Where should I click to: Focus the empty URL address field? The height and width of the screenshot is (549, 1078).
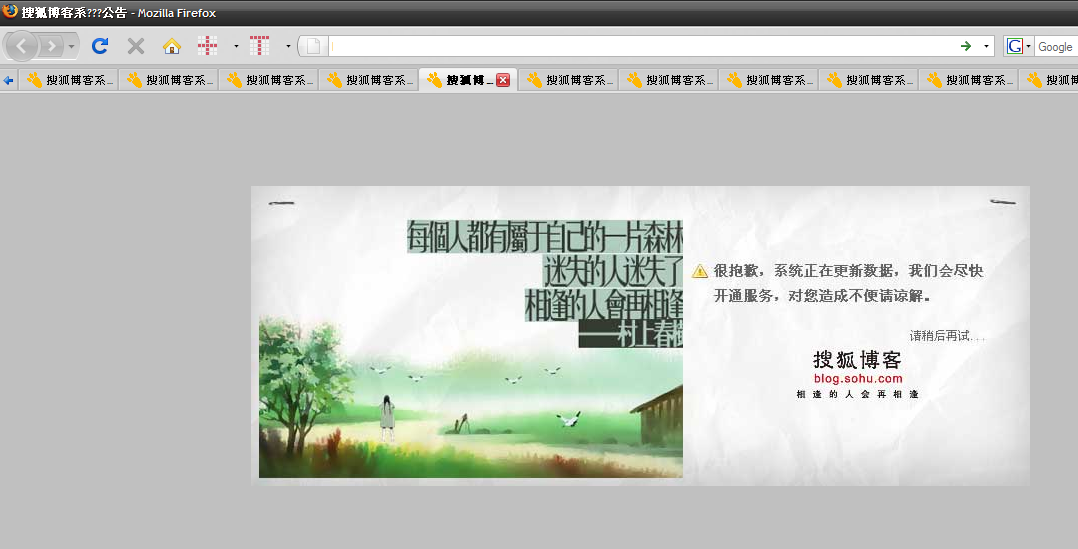pos(643,46)
